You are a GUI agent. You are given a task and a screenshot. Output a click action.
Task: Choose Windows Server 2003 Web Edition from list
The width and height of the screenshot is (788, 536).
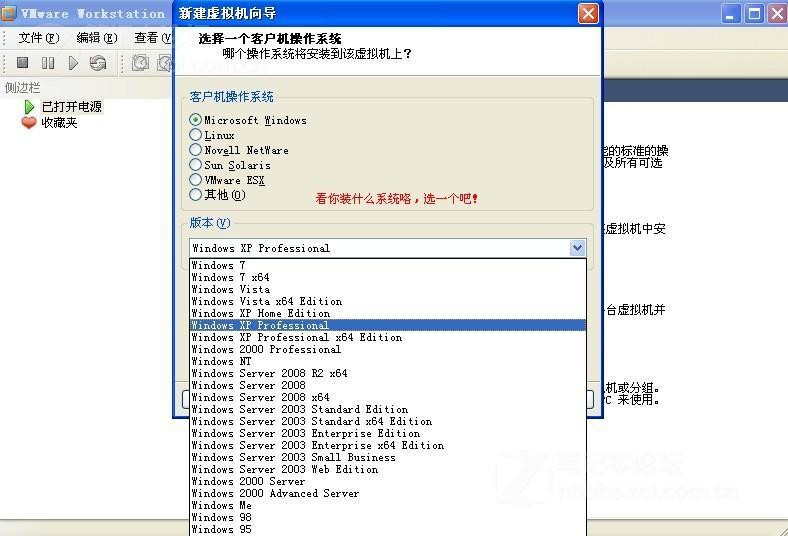(285, 469)
